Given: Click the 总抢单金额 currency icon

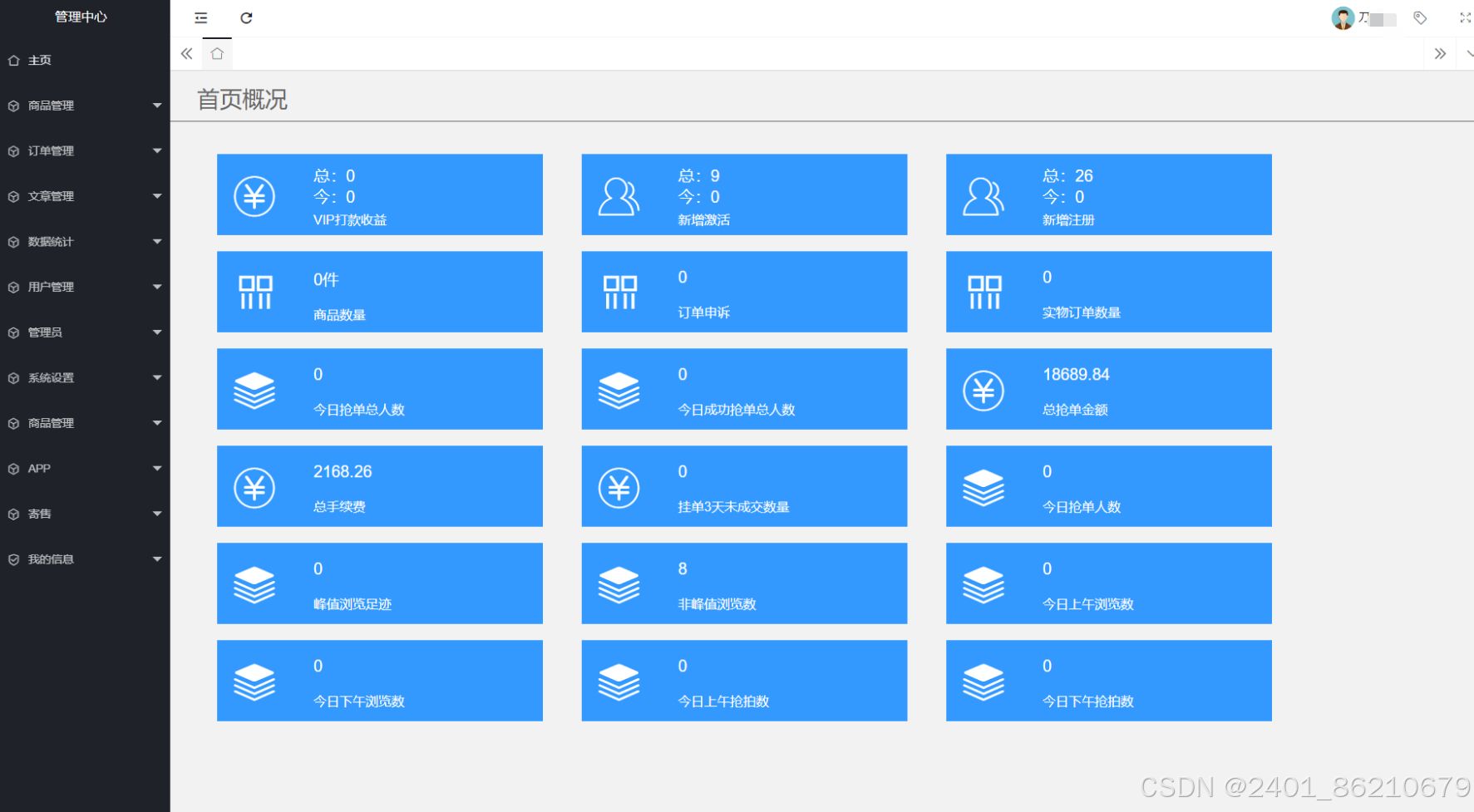Looking at the screenshot, I should [x=984, y=389].
